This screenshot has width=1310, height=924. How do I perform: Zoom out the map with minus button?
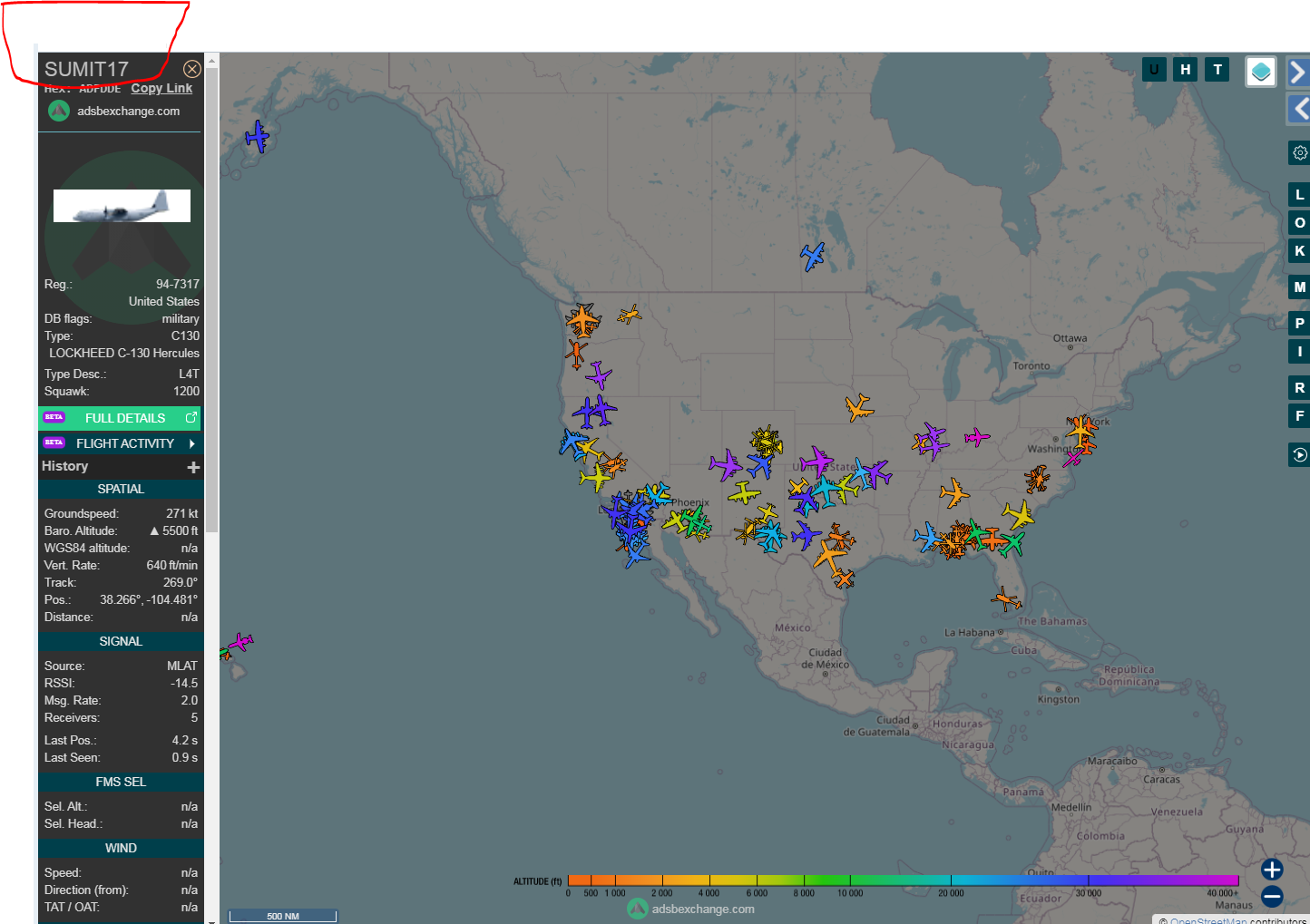pyautogui.click(x=1272, y=897)
